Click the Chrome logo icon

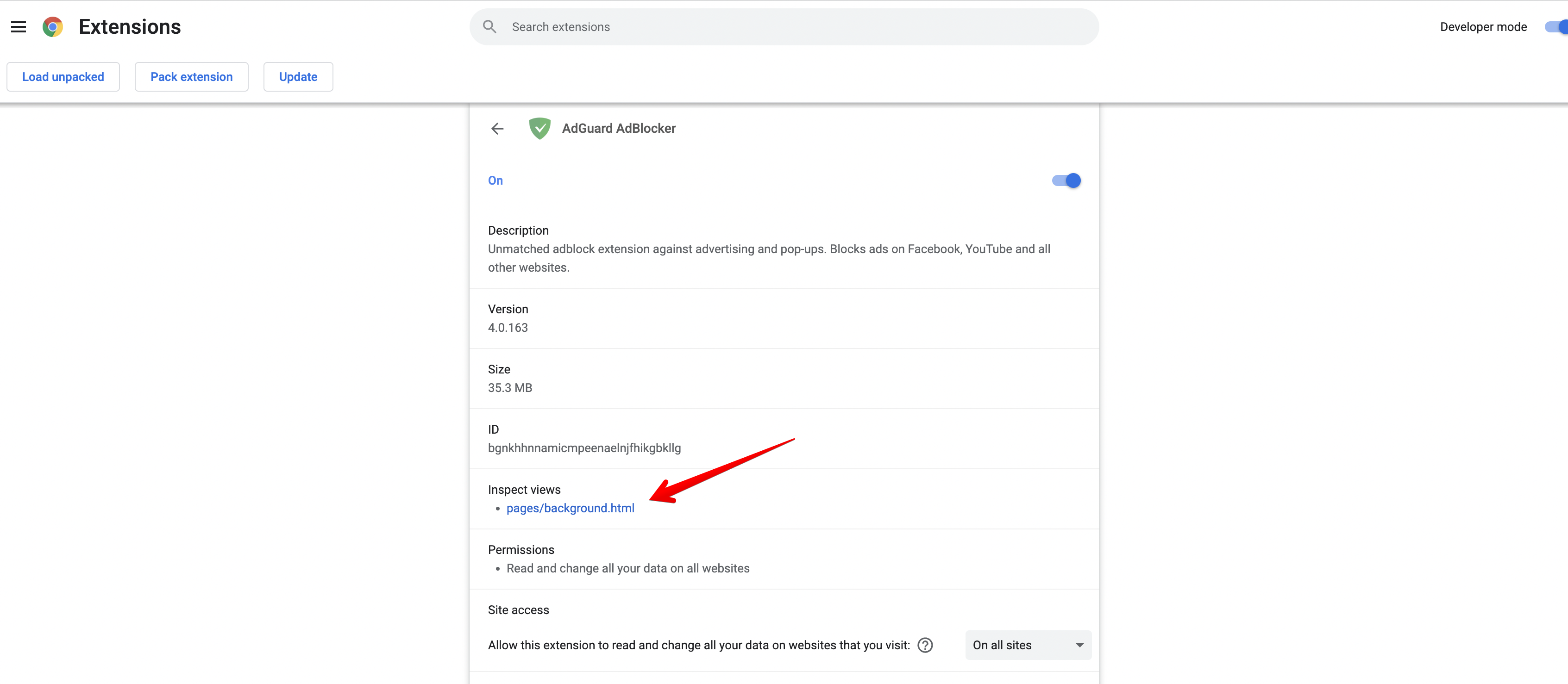[53, 27]
